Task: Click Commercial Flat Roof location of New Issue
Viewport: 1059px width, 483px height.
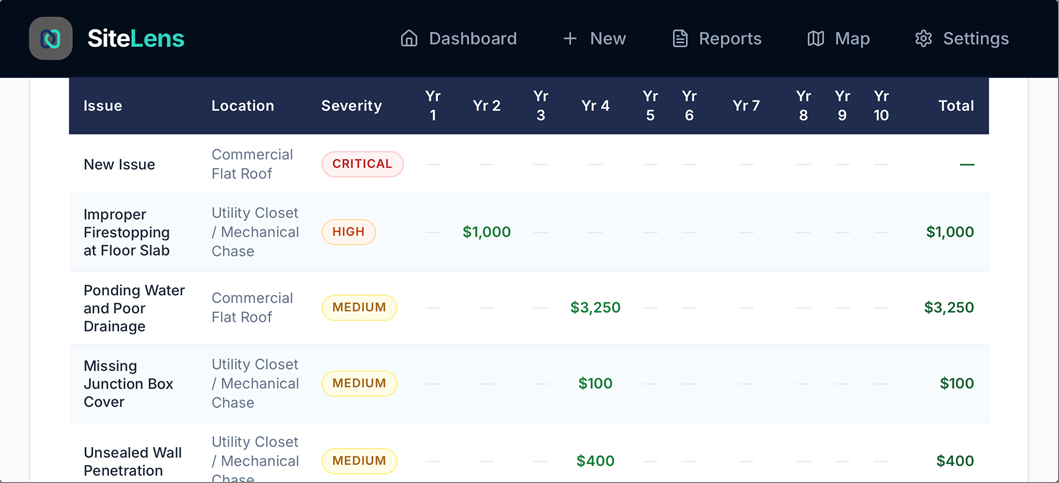Action: (252, 164)
